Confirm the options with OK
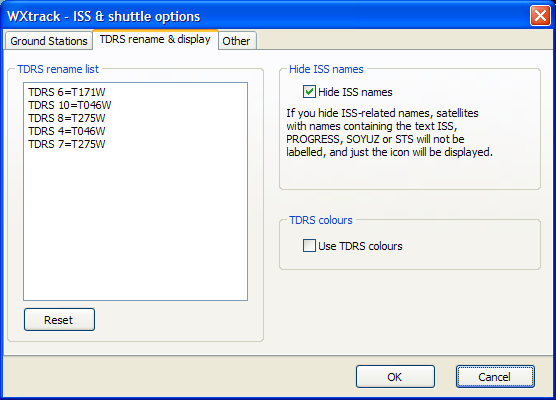This screenshot has height=400, width=556. point(395,377)
